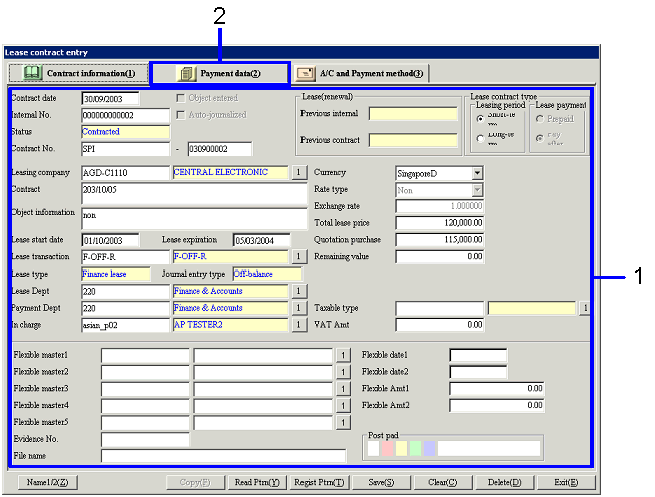Switch to the Payment data(2) tab
Image resolution: width=655 pixels, height=497 pixels.
coord(220,74)
